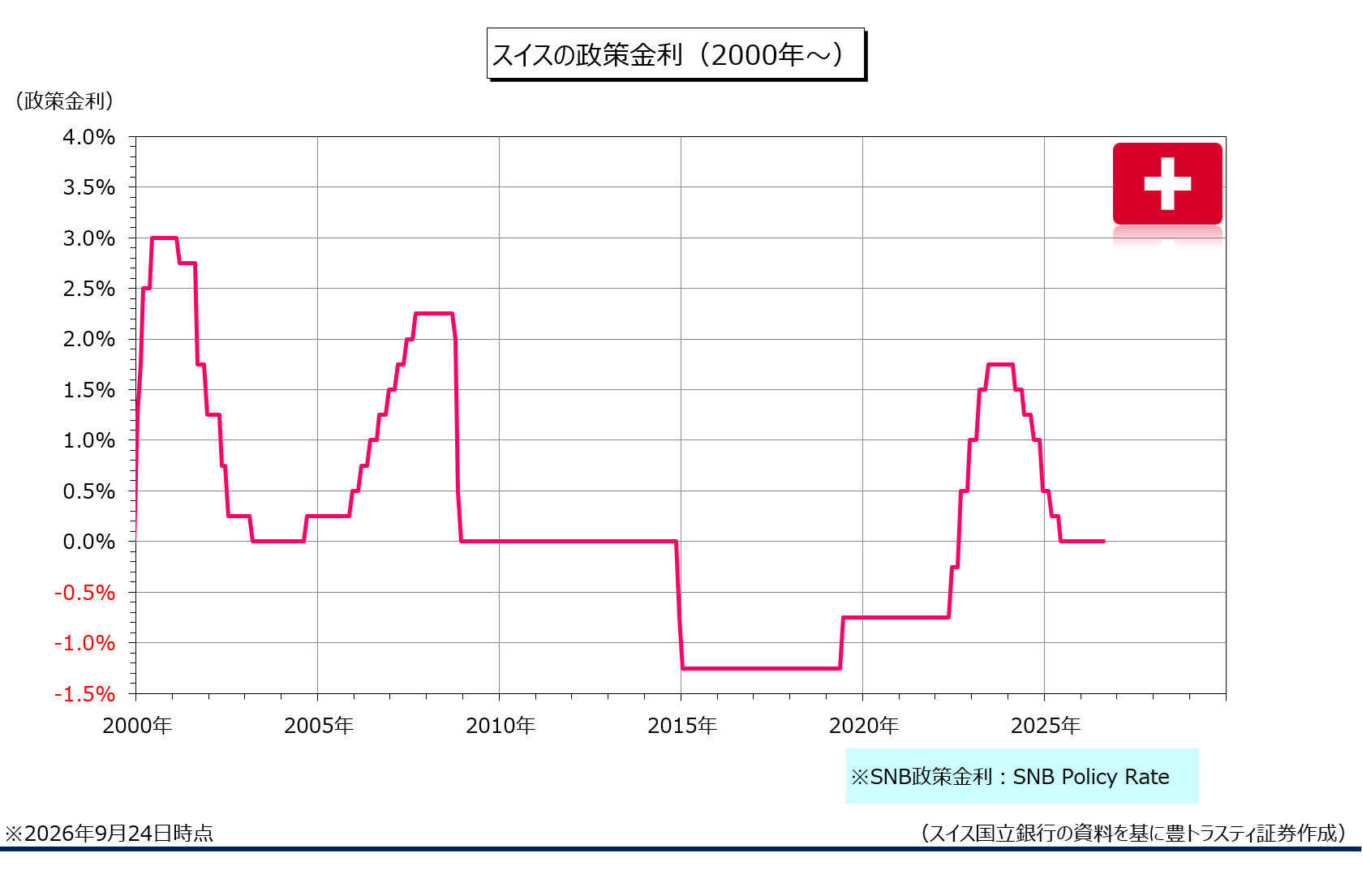Select the SNB Policy Rate note box

(1022, 776)
